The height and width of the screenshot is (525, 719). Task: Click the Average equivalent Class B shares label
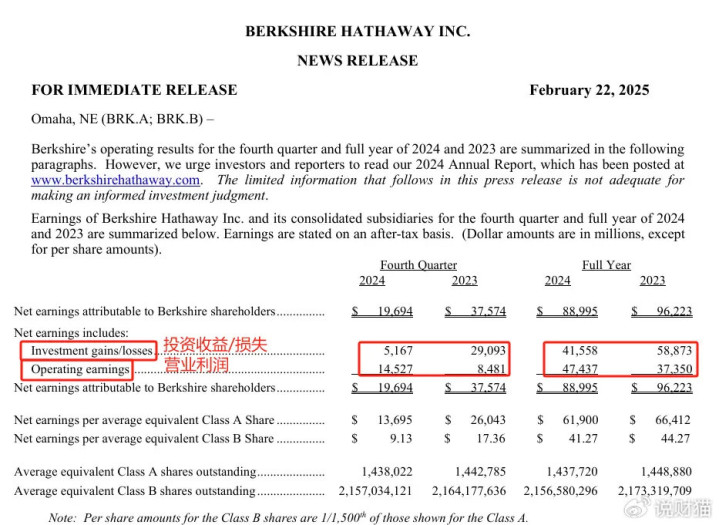coord(135,491)
